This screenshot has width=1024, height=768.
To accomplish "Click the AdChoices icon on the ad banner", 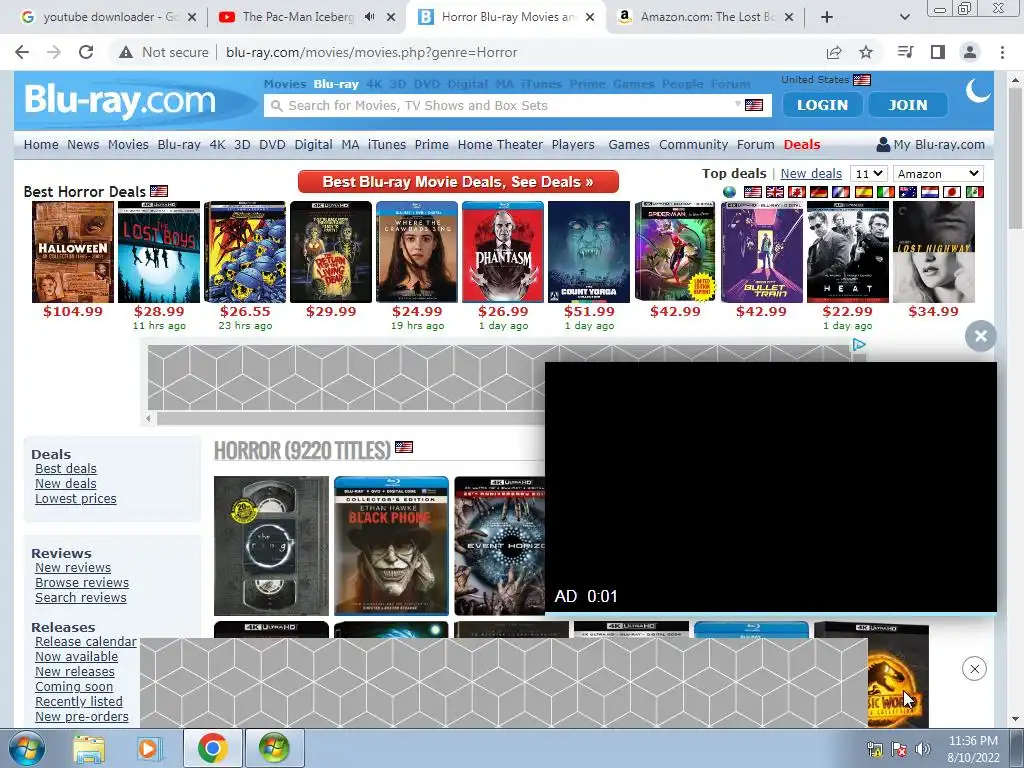I will point(859,344).
